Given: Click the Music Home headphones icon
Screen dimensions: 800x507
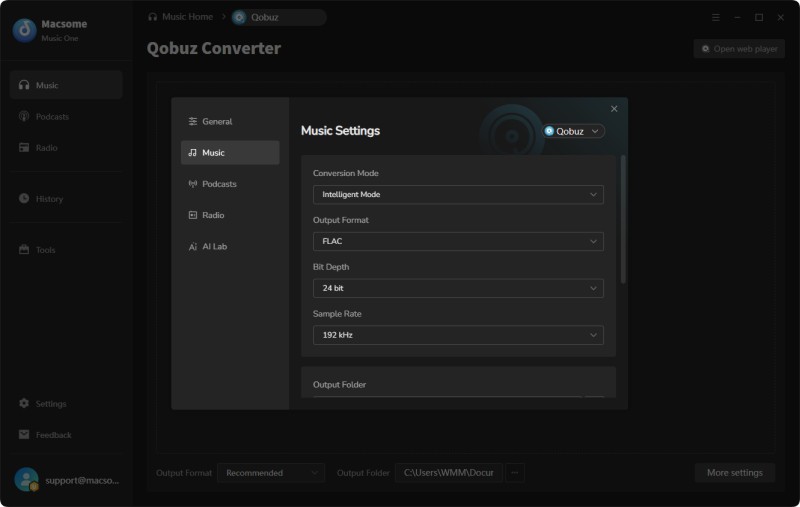Looking at the screenshot, I should point(153,17).
